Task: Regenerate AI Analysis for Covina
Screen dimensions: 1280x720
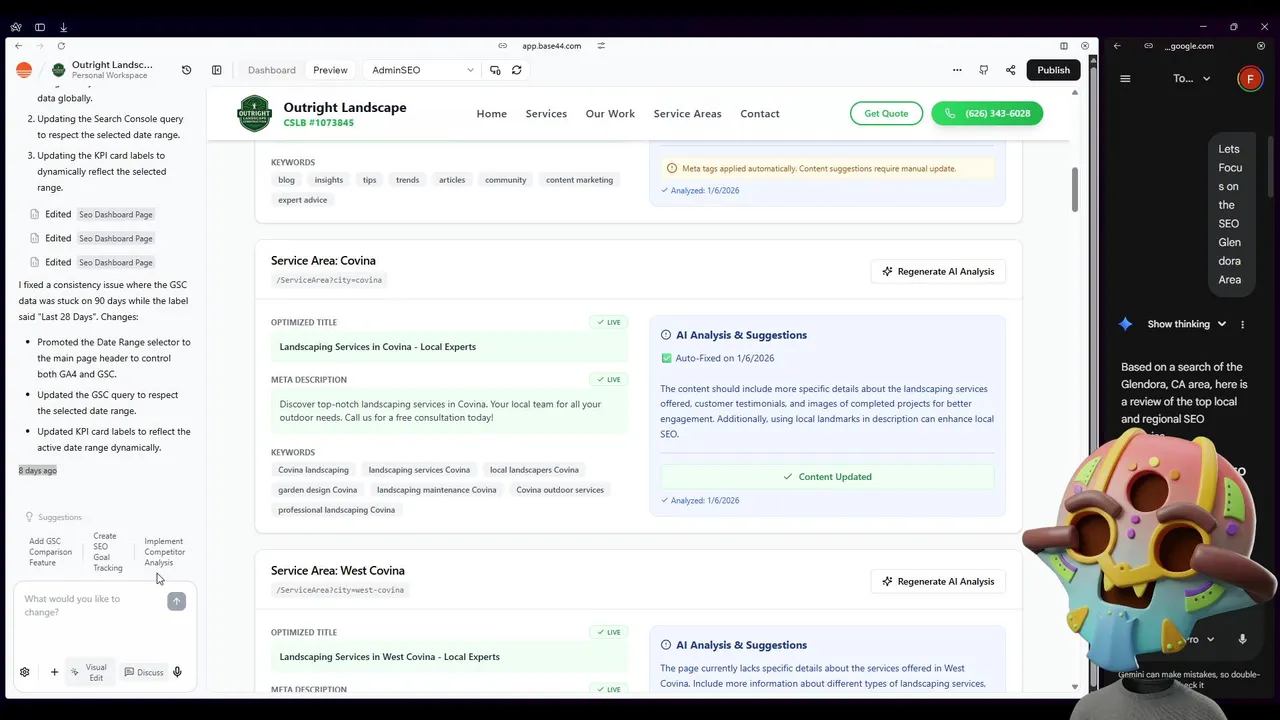Action: point(938,271)
